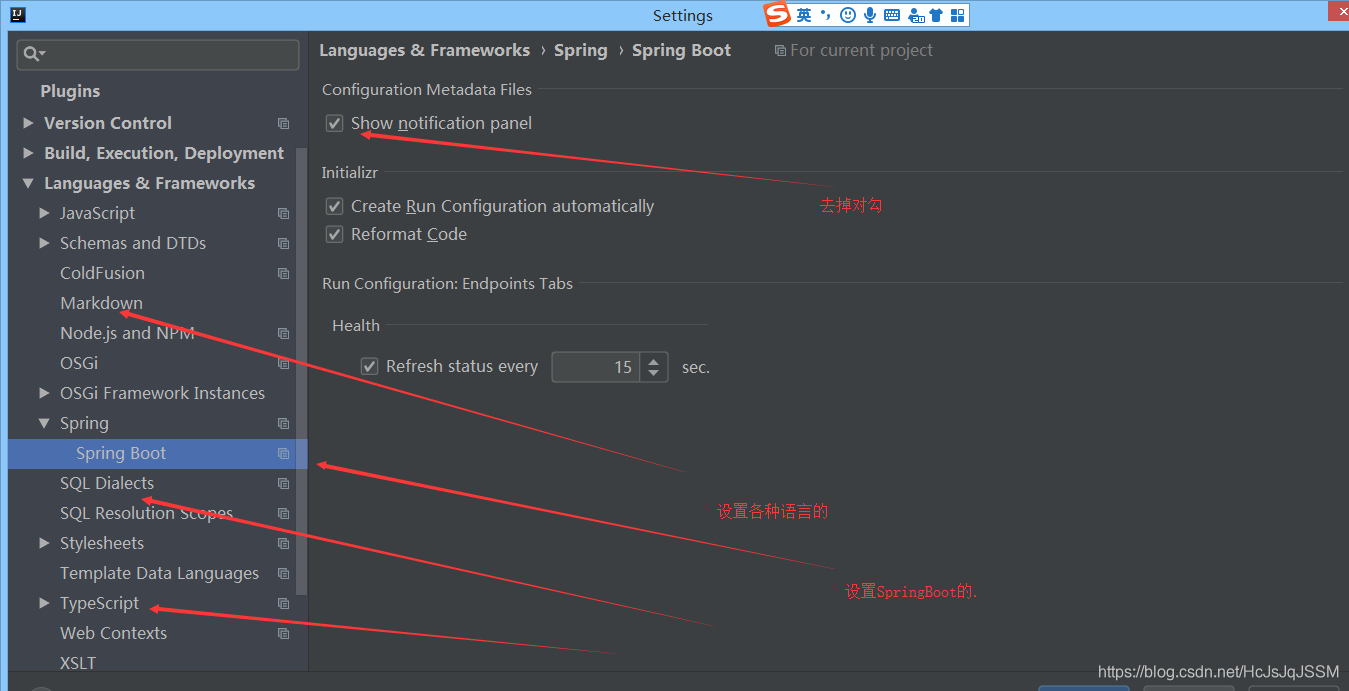Expand OSGi Framework Instances node

point(44,393)
